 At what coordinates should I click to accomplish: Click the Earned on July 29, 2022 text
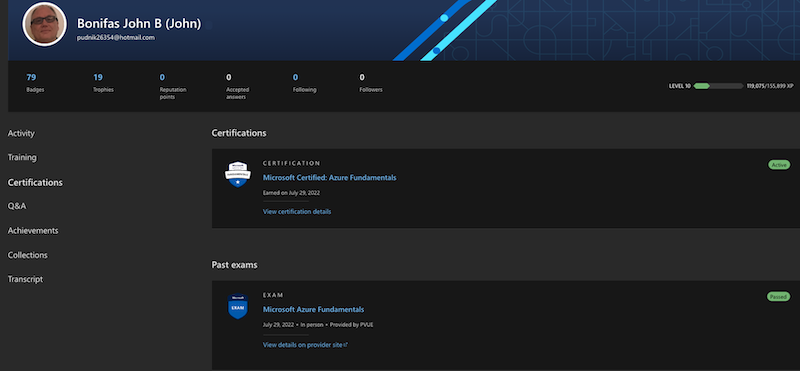291,193
